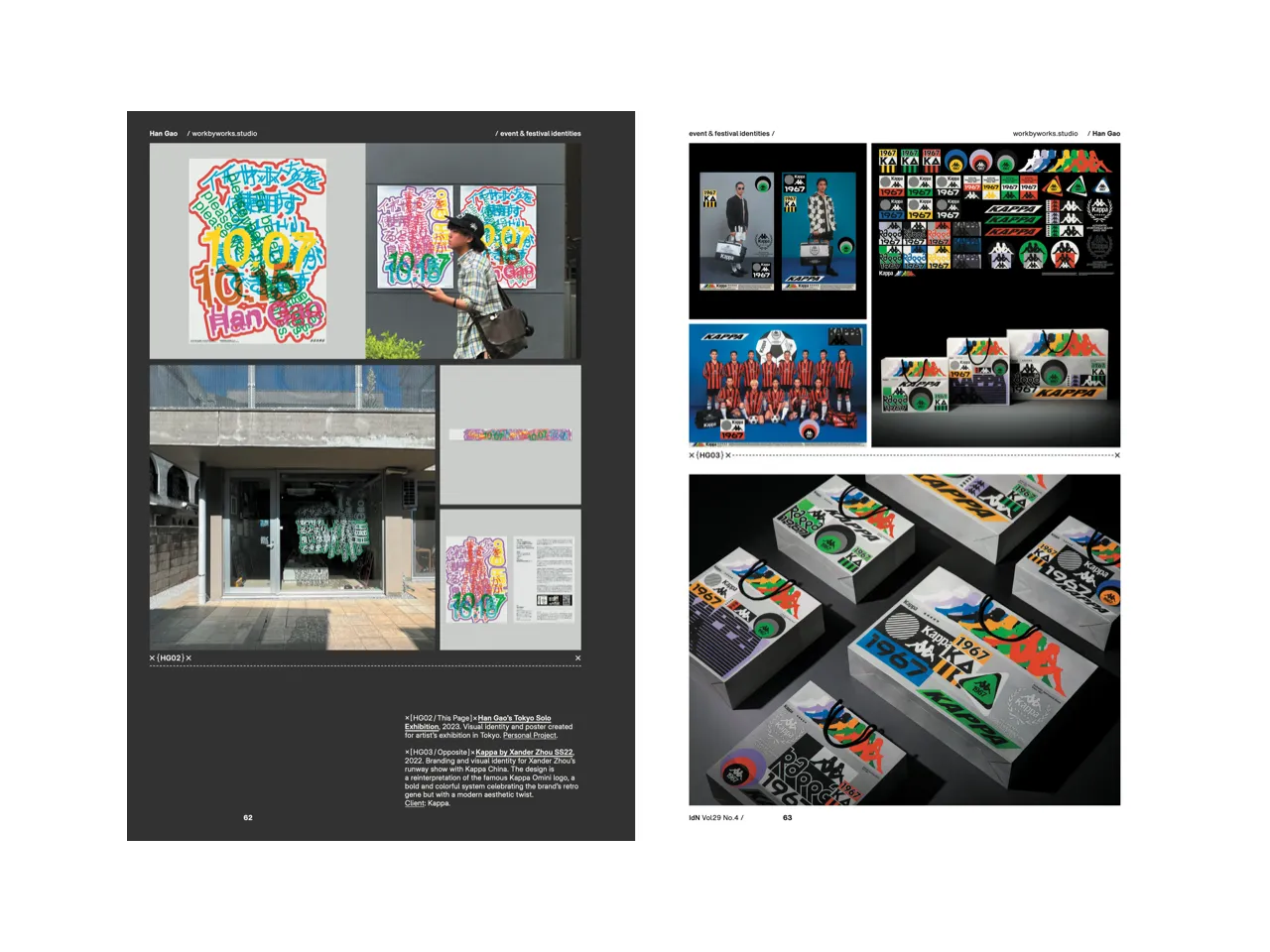
Task: Click 'workbyworks.studio' in the right page header
Action: [1045, 133]
